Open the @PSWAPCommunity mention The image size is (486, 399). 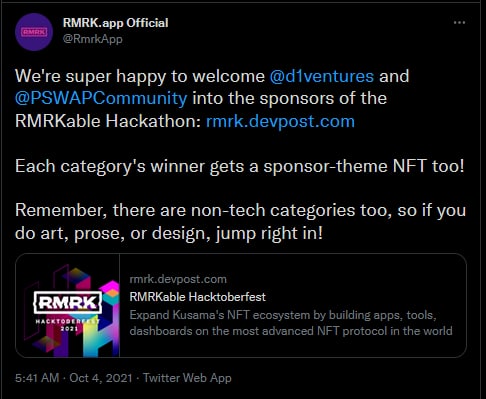point(101,99)
